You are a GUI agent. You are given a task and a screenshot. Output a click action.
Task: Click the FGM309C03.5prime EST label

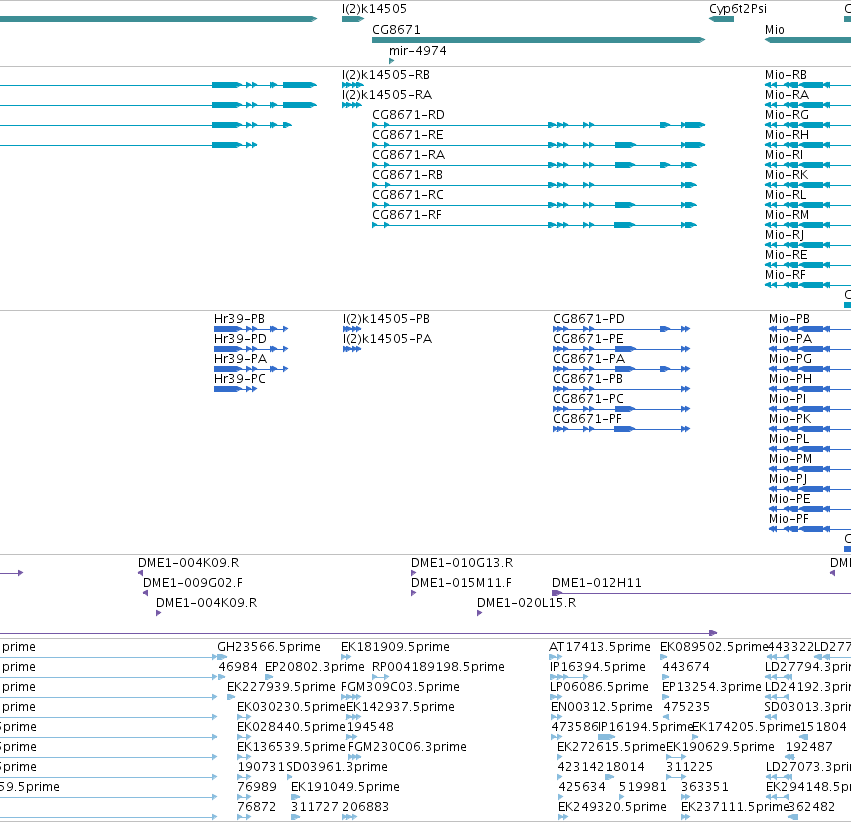pos(400,687)
